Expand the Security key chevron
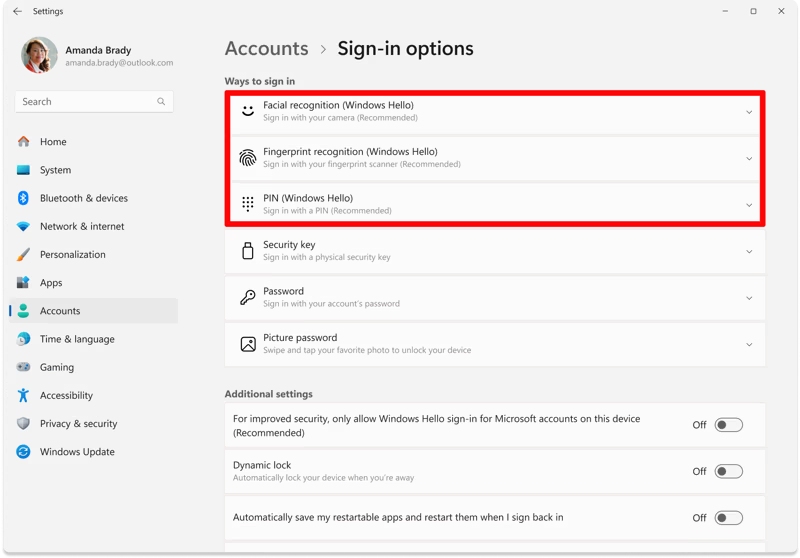Screen dimensions: 800x558 pyautogui.click(x=749, y=252)
